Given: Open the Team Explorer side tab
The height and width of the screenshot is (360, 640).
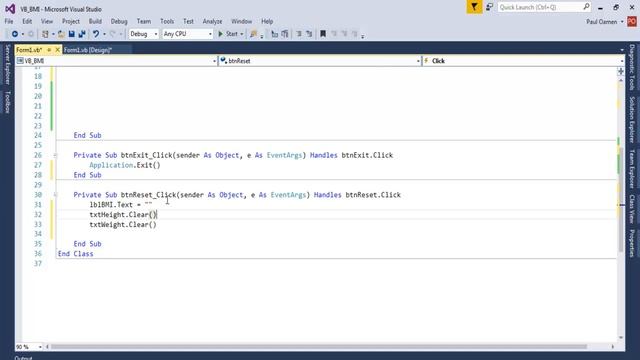Looking at the screenshot, I should click(x=632, y=169).
